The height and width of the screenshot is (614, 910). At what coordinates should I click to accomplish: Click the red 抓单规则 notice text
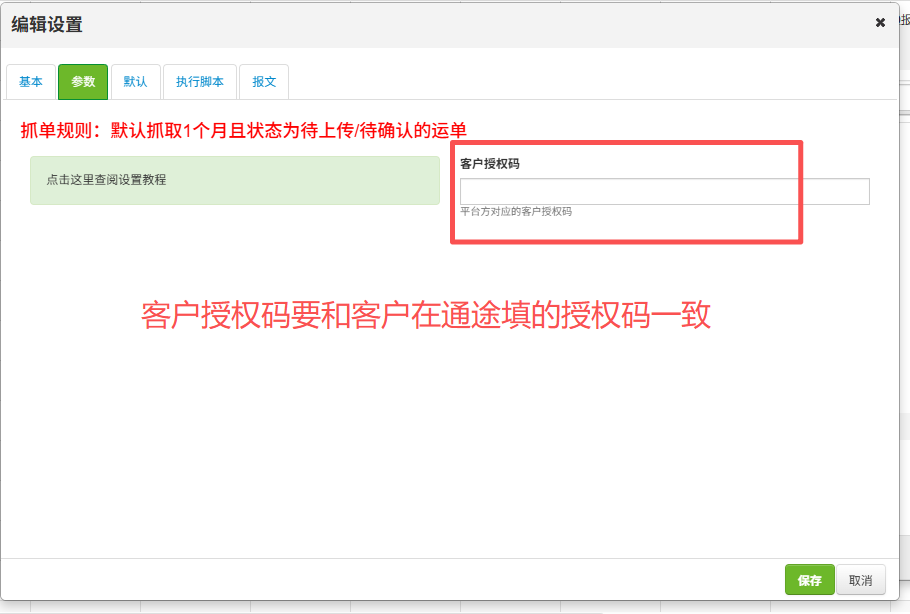click(244, 130)
